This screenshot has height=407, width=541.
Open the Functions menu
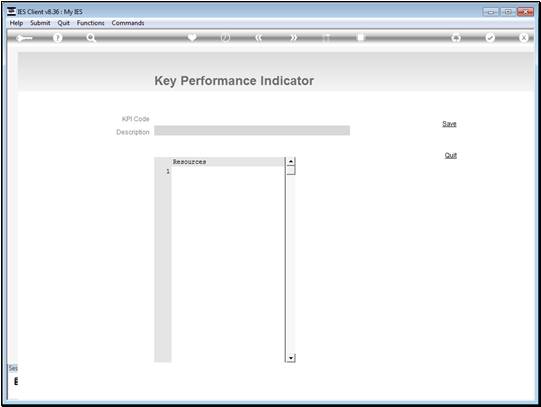pyautogui.click(x=90, y=23)
